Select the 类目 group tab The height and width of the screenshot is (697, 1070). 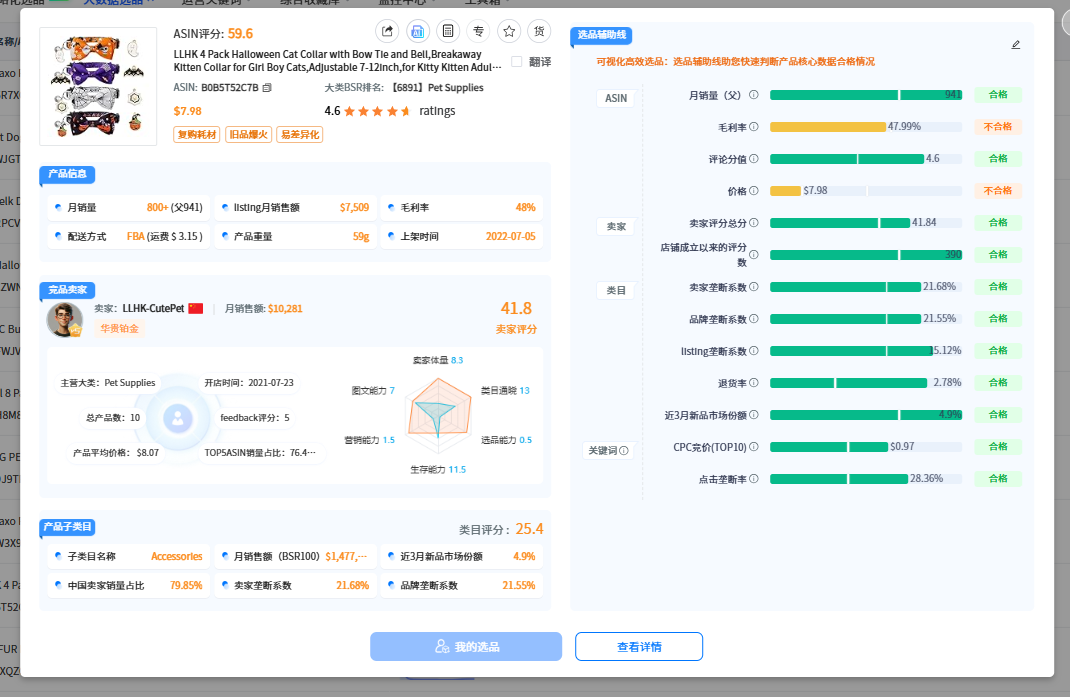point(616,290)
